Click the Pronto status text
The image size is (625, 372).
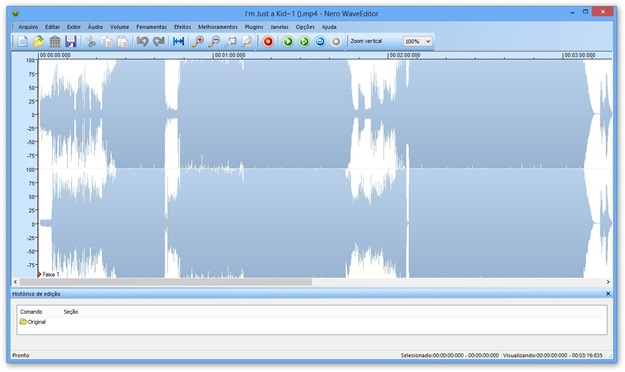(x=21, y=355)
